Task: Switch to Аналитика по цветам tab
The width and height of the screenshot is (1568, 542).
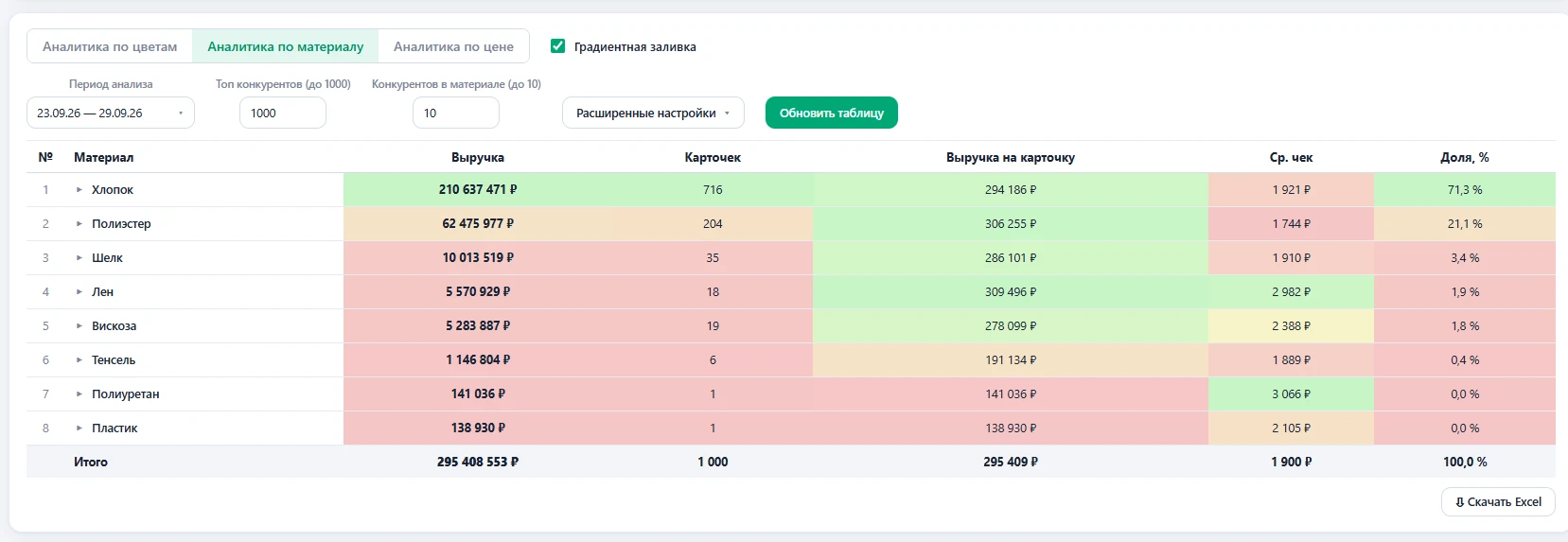Action: tap(110, 46)
